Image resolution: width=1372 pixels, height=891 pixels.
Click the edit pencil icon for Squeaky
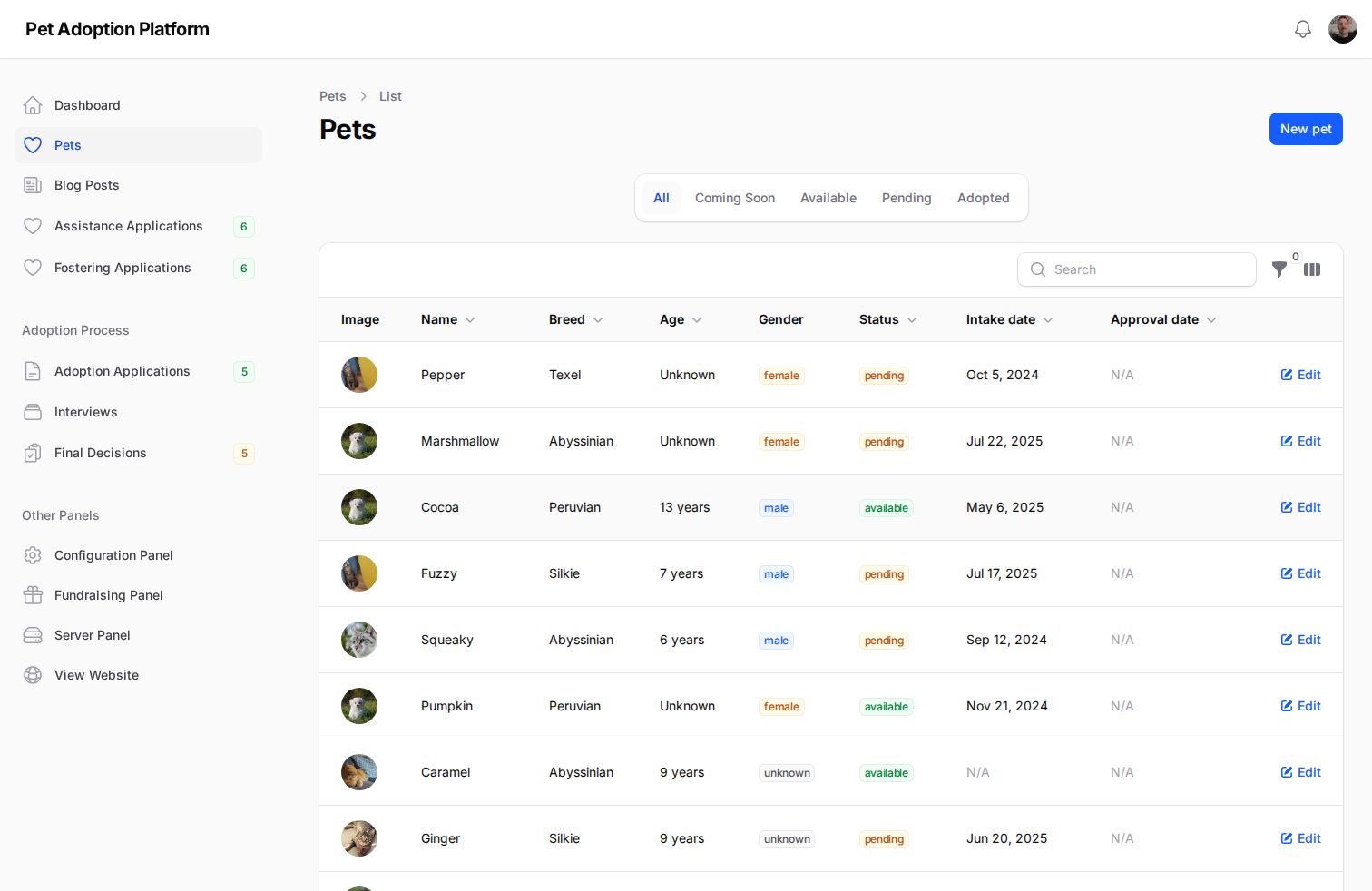[1287, 640]
